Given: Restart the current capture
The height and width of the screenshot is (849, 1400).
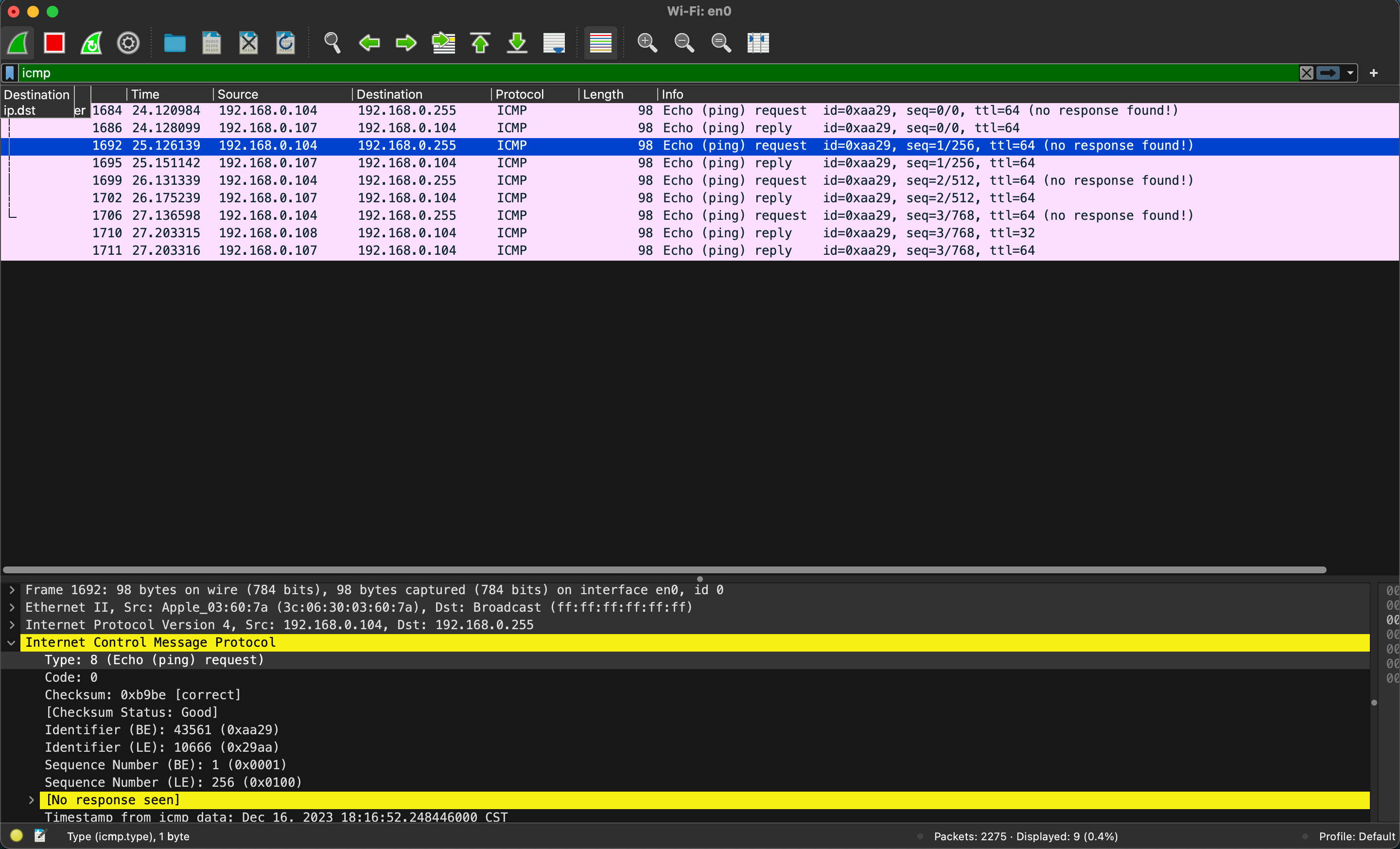Looking at the screenshot, I should [x=91, y=43].
